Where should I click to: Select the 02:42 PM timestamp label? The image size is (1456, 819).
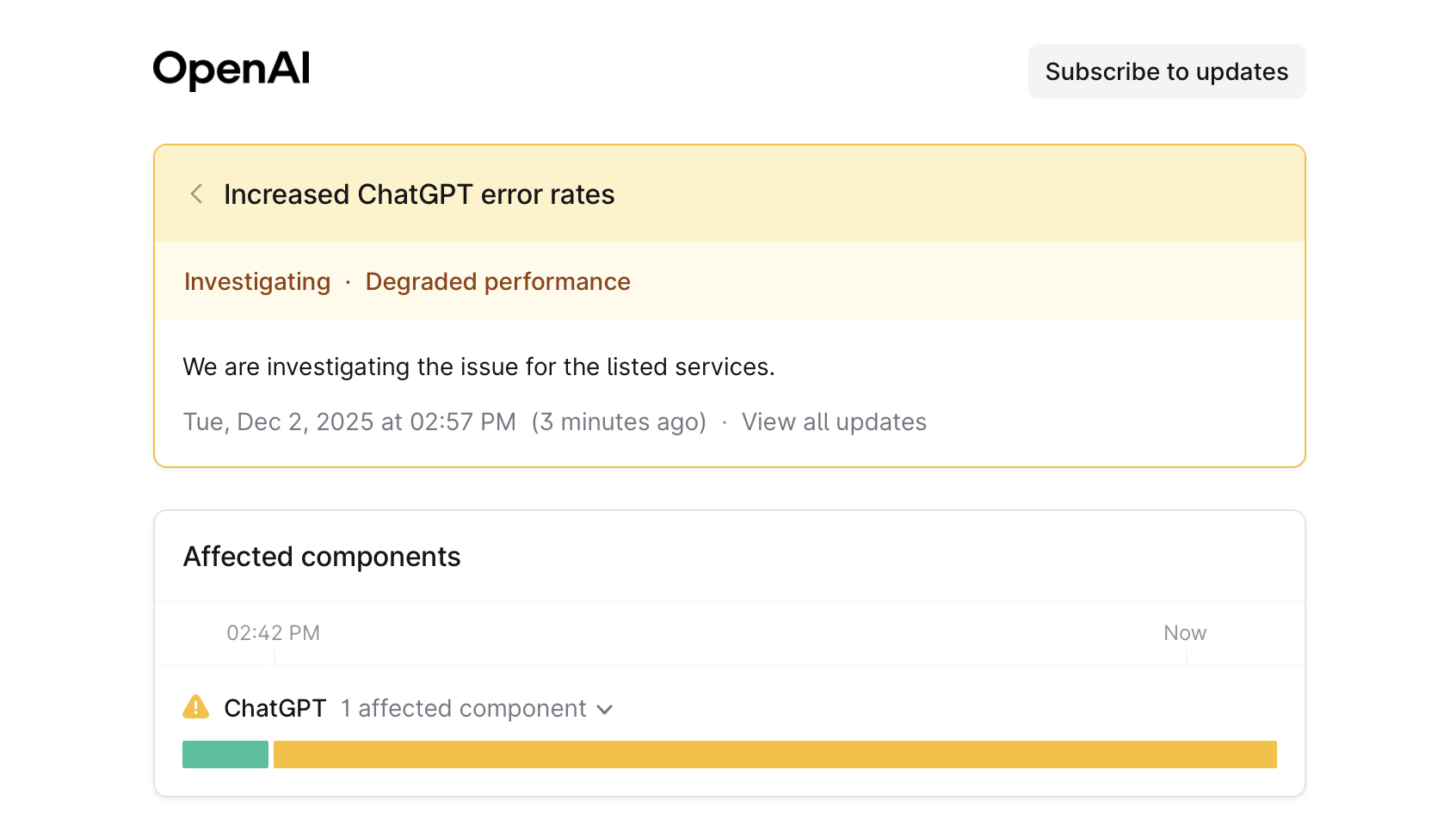click(x=273, y=632)
